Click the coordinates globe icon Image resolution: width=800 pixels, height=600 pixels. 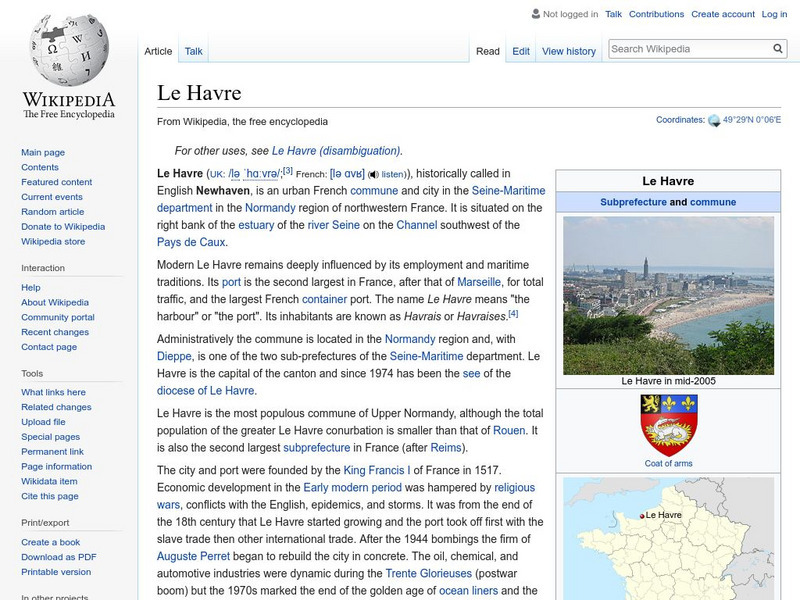tap(714, 120)
